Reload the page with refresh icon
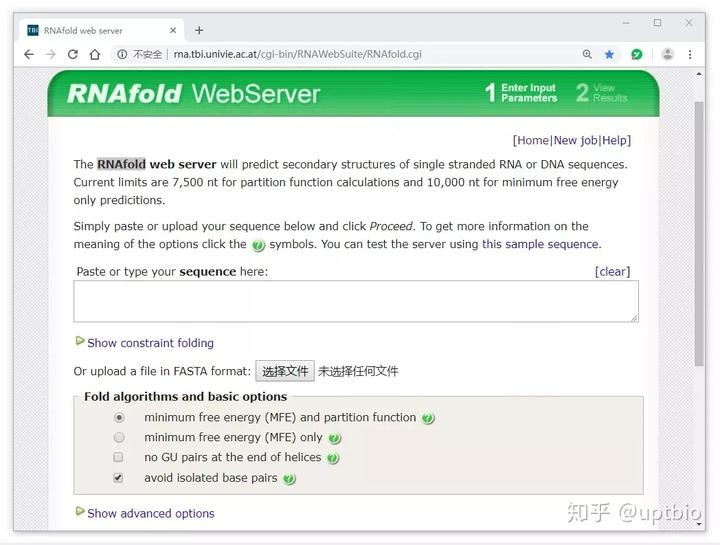The width and height of the screenshot is (720, 545). pyautogui.click(x=73, y=54)
